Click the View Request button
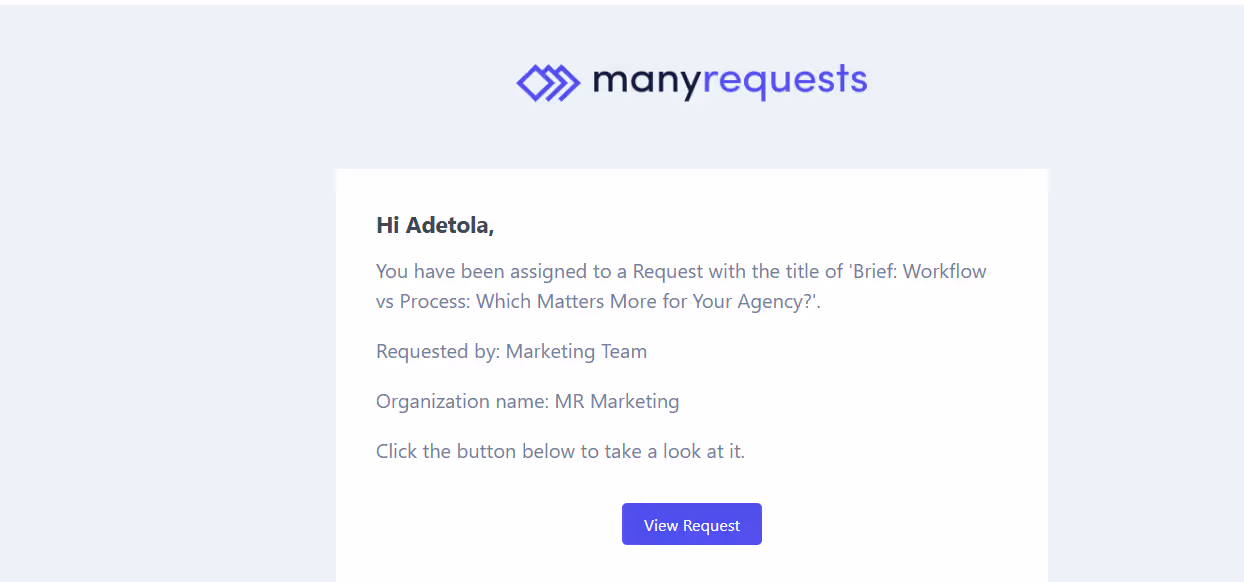 coord(692,524)
